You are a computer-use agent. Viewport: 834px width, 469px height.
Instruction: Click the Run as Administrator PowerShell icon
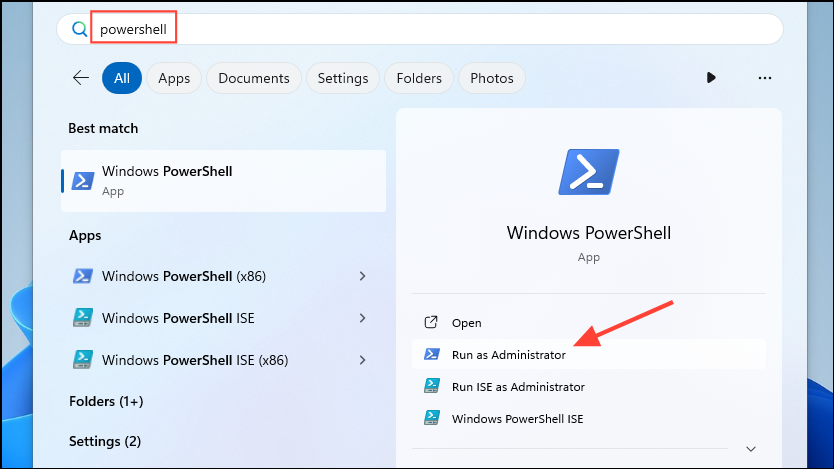point(431,354)
